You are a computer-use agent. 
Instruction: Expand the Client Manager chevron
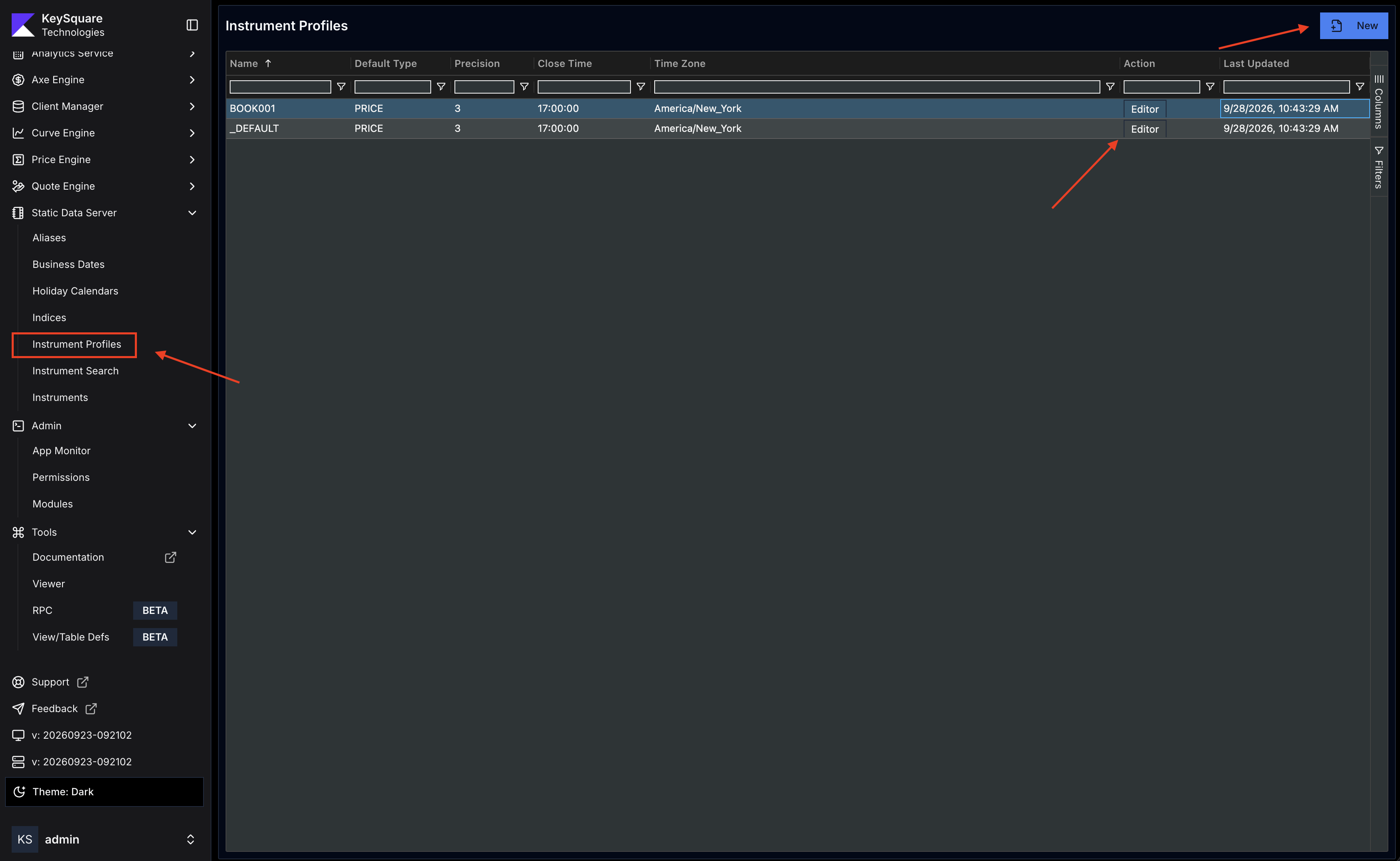pyautogui.click(x=192, y=106)
